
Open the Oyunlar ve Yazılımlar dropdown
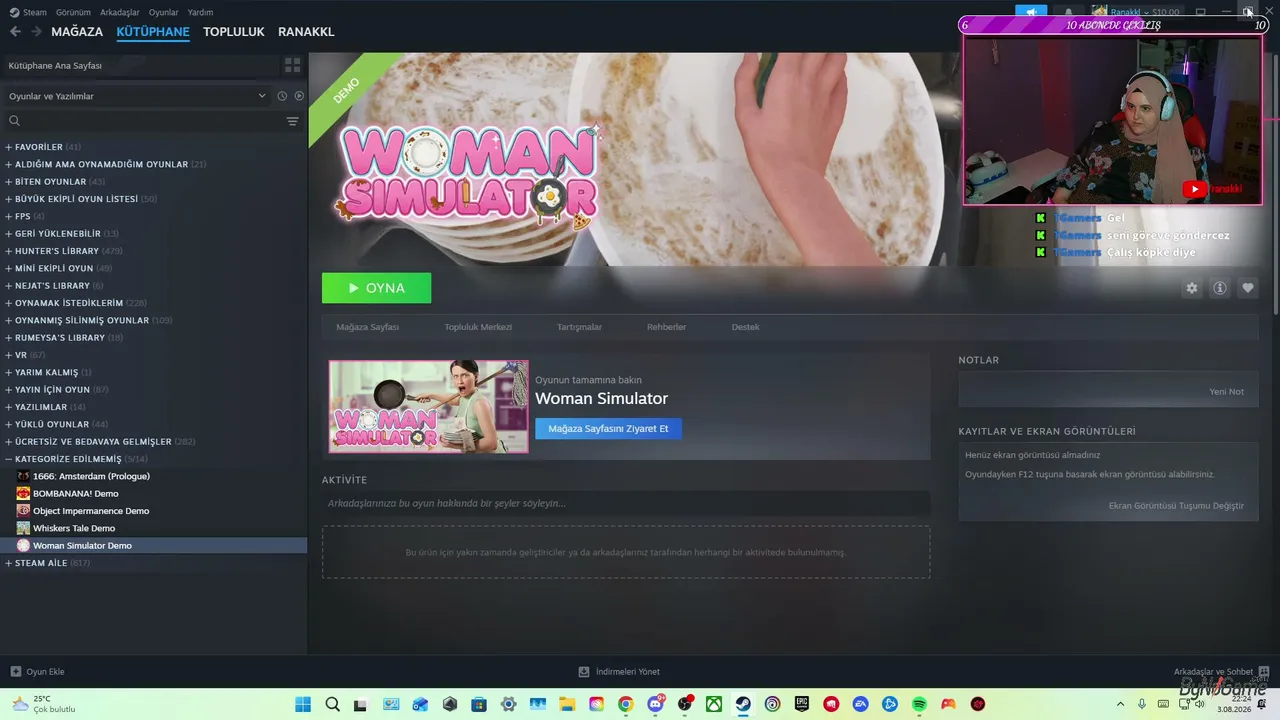(138, 96)
